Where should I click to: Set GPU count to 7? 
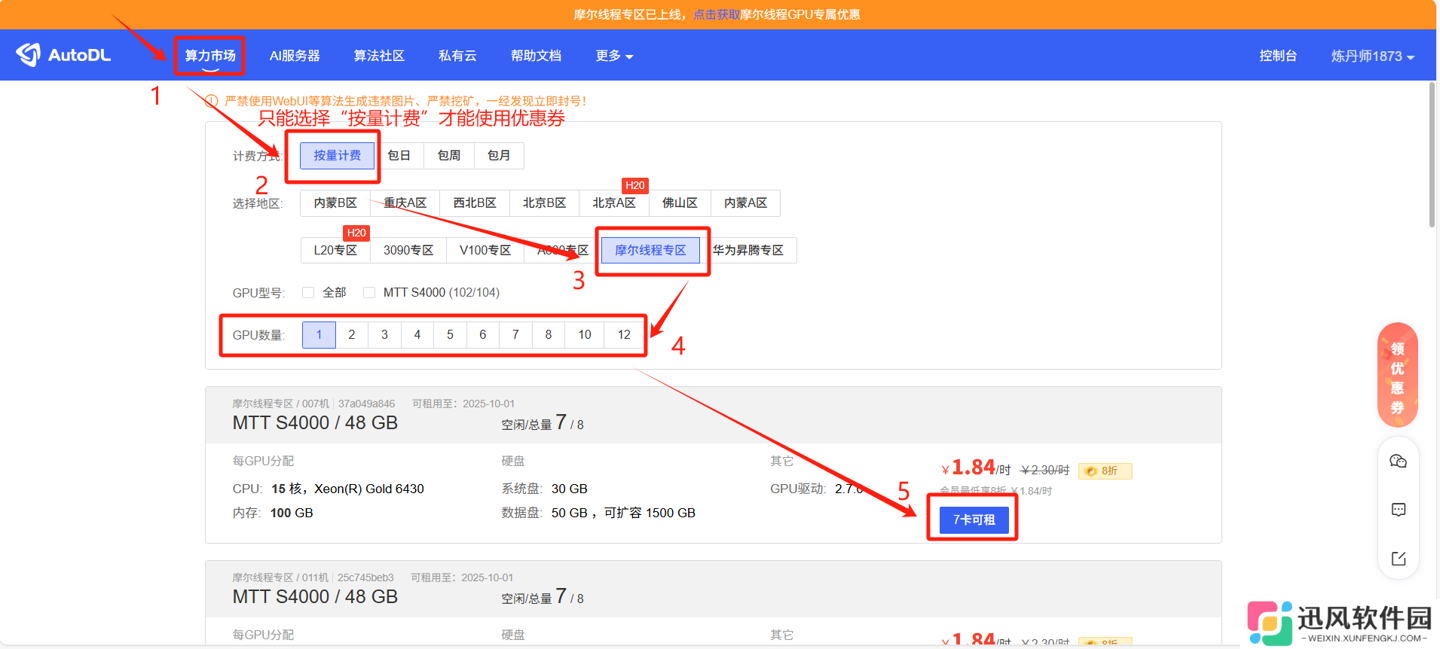pyautogui.click(x=515, y=335)
